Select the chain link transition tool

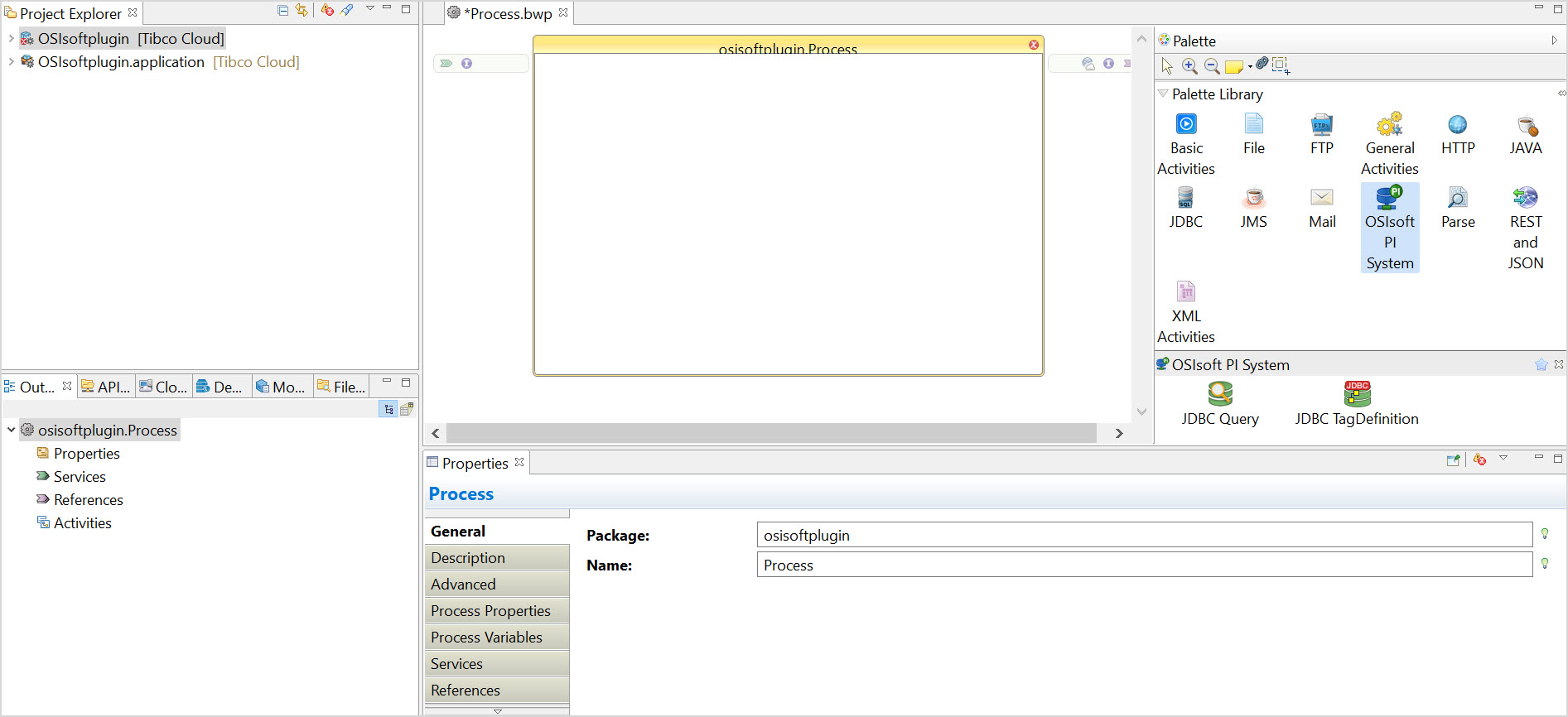coord(1262,64)
